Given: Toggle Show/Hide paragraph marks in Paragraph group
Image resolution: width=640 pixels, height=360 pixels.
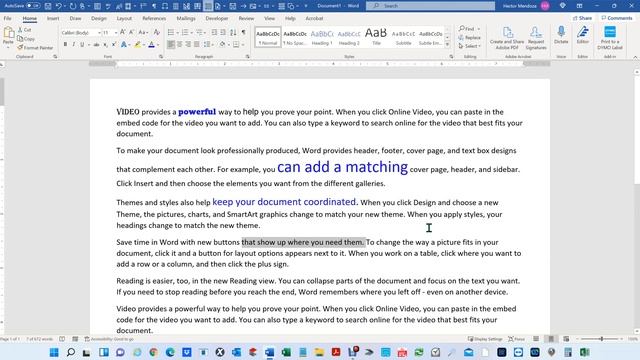Looking at the screenshot, I should pyautogui.click(x=244, y=32).
